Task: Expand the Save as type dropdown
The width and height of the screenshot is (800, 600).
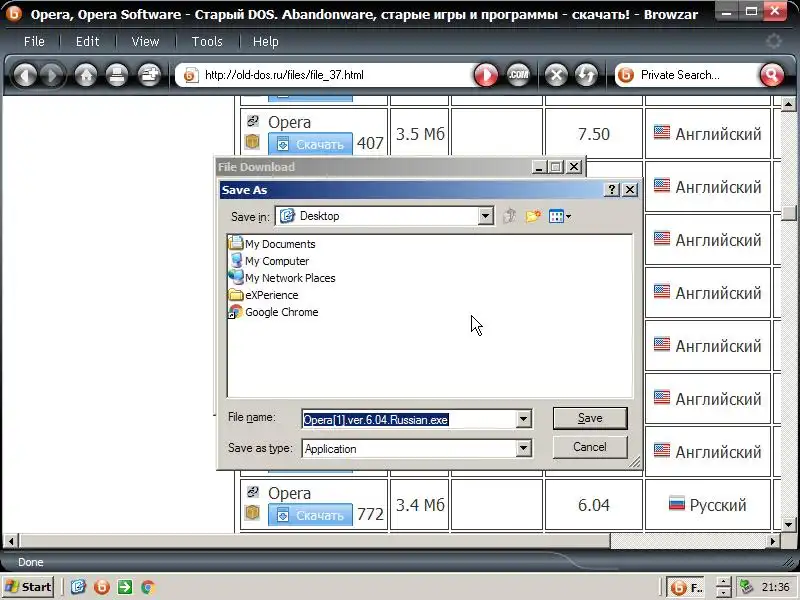Action: click(x=523, y=448)
